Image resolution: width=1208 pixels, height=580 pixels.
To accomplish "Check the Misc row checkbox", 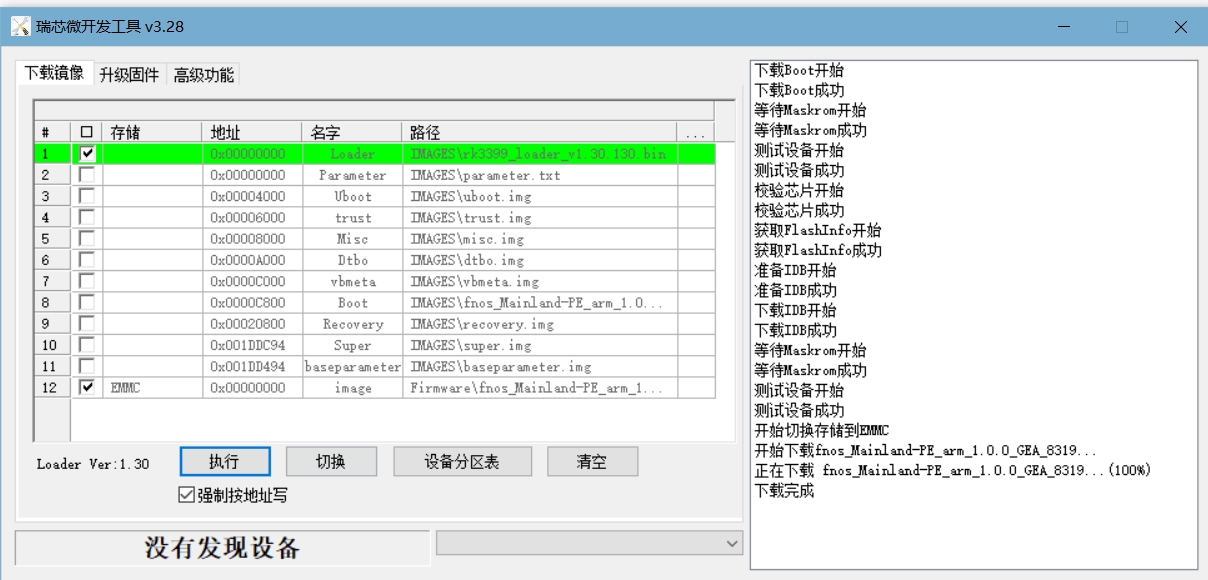I will 87,239.
